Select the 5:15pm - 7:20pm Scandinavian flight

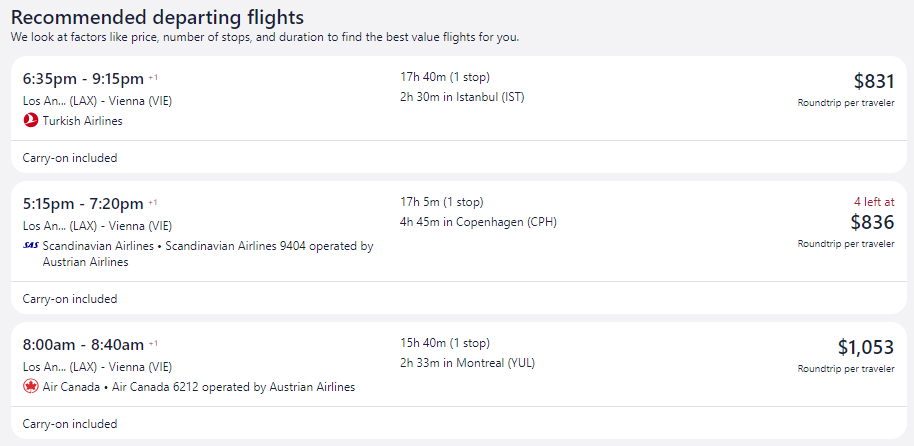pos(85,203)
